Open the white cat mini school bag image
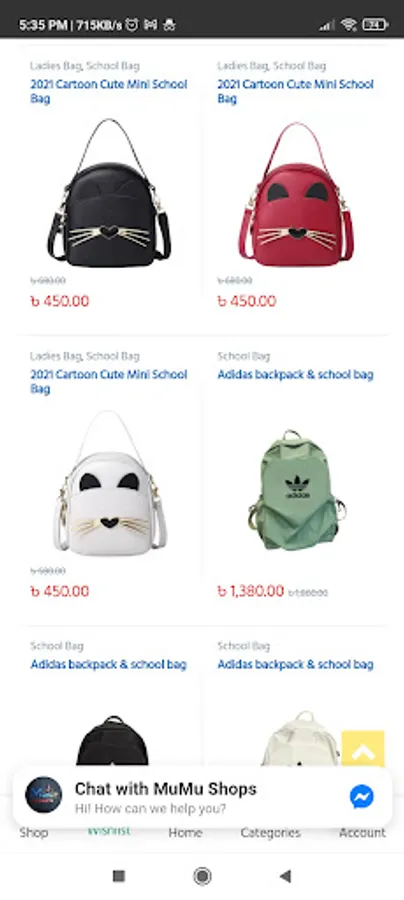This screenshot has width=404, height=900. pos(109,483)
